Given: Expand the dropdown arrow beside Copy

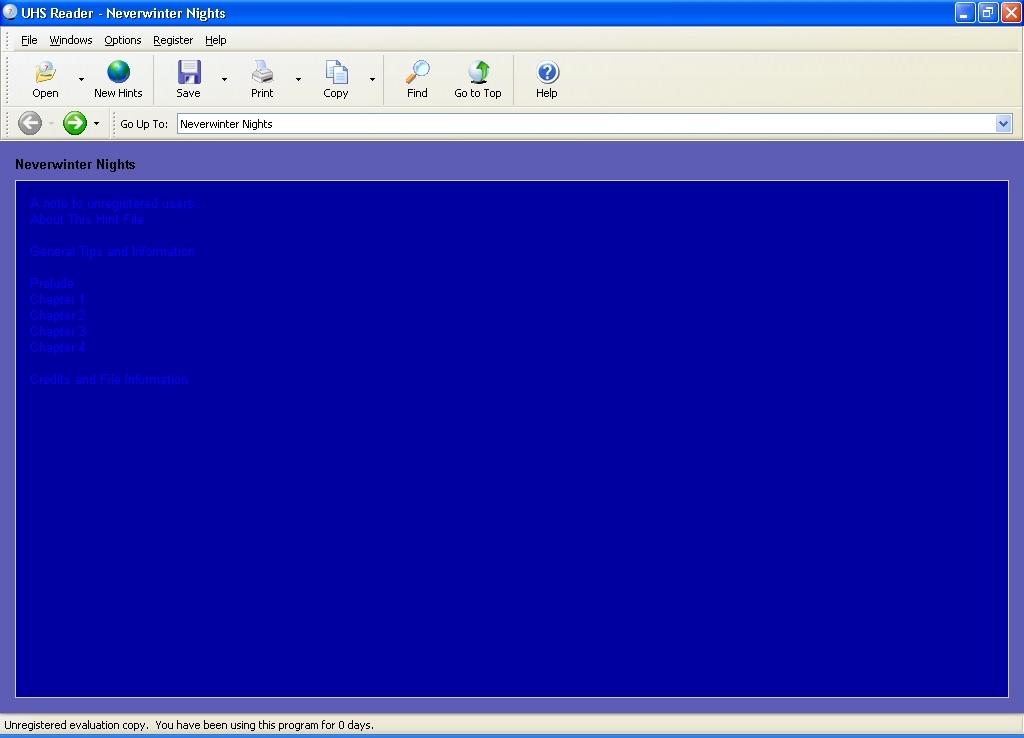Looking at the screenshot, I should [x=372, y=80].
